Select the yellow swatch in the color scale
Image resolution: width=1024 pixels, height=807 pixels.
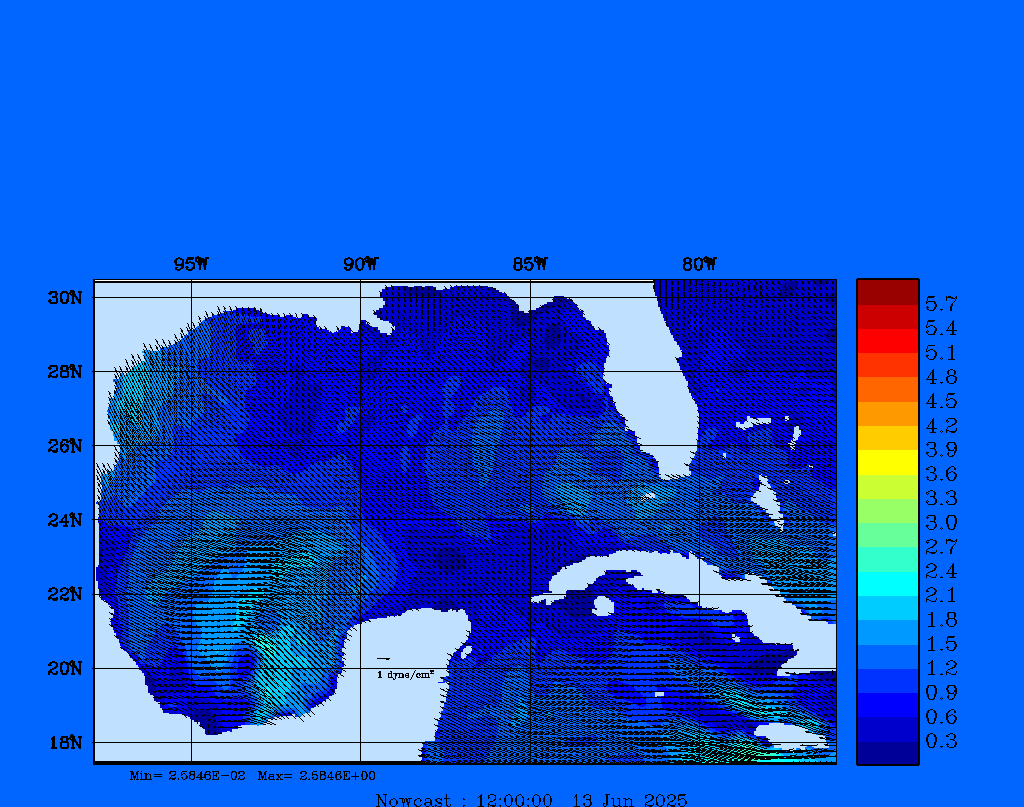[x=887, y=462]
